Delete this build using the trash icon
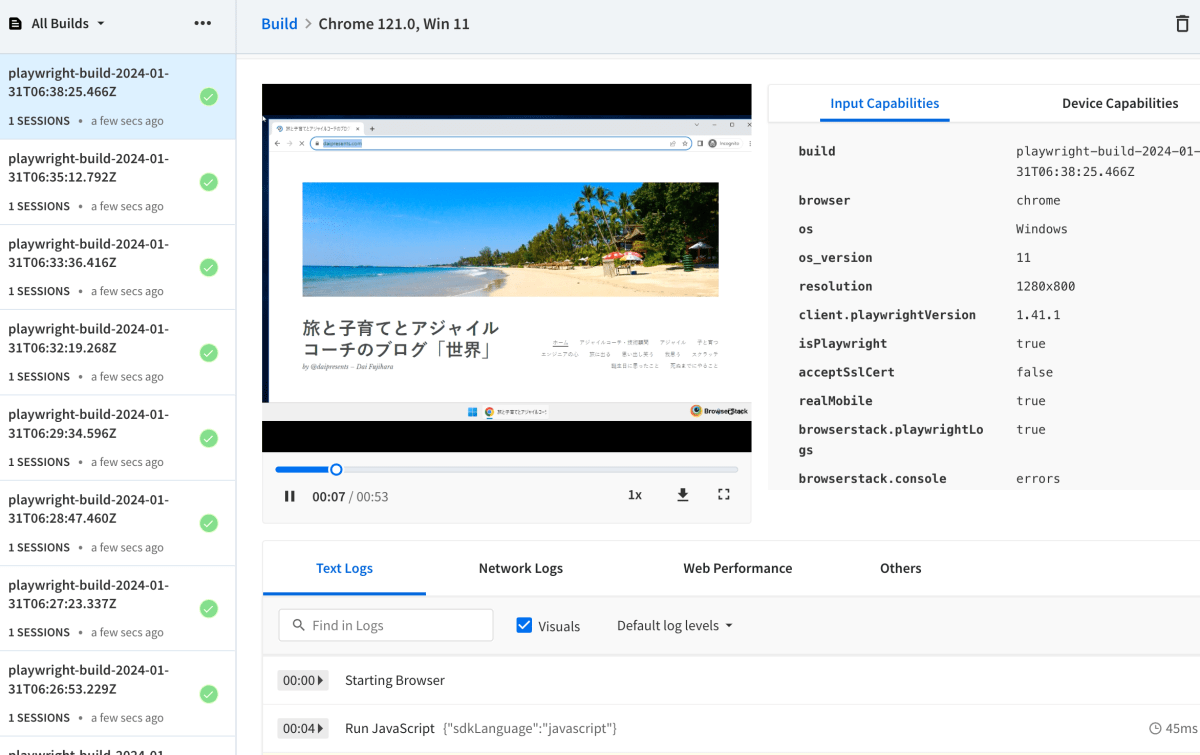Viewport: 1200px width, 755px height. (1182, 22)
